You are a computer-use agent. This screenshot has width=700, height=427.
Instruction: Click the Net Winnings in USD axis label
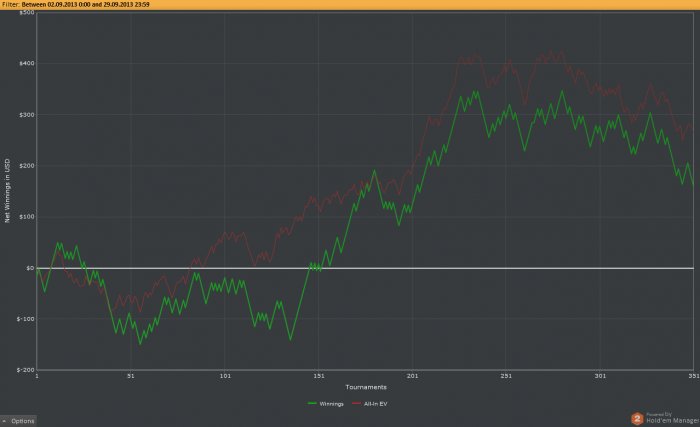pyautogui.click(x=7, y=191)
